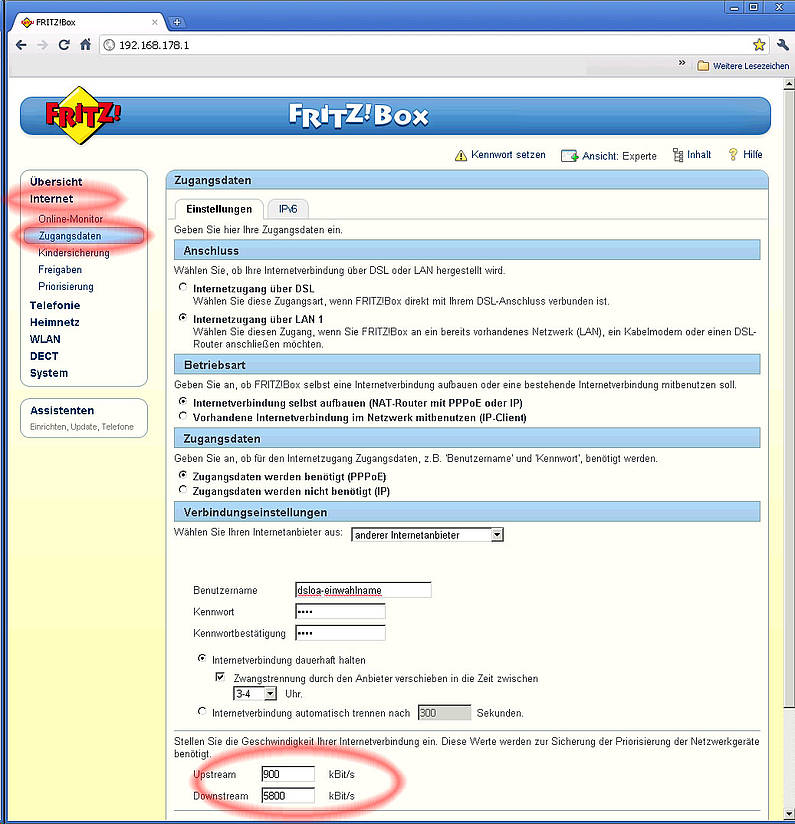Open the 3-4 Uhr time dropdown
The width and height of the screenshot is (795, 824).
[x=255, y=694]
